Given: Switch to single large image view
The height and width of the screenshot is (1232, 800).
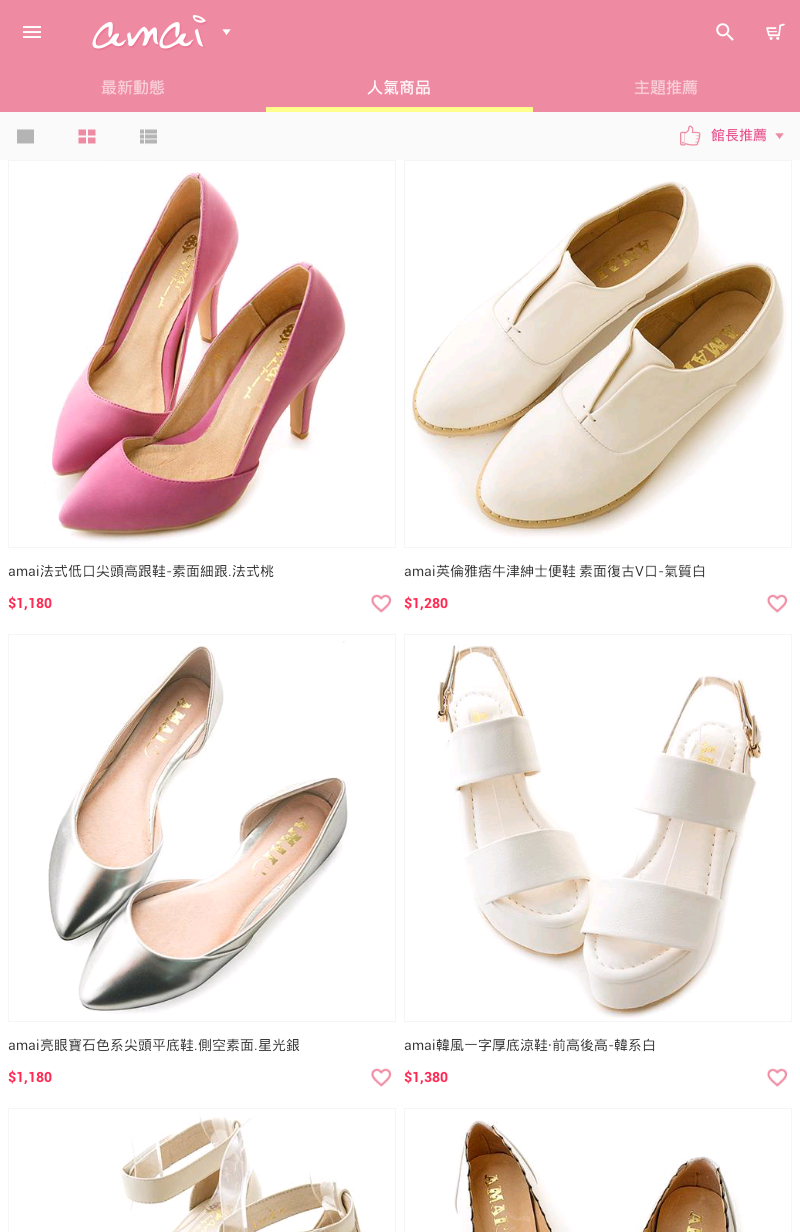Looking at the screenshot, I should coord(26,136).
